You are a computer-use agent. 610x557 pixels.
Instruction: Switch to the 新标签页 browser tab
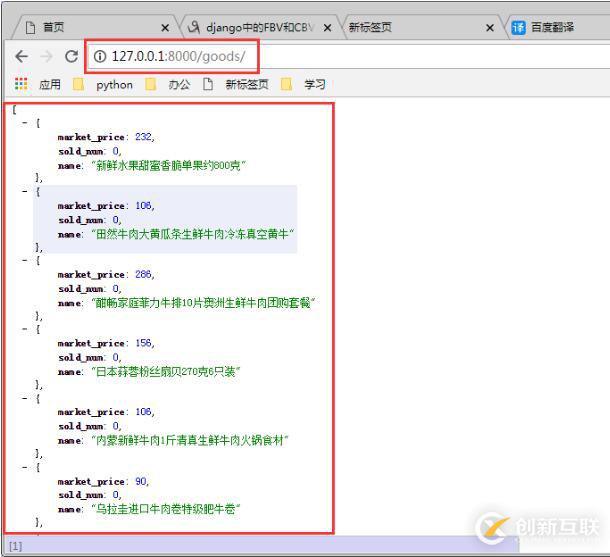pos(422,28)
